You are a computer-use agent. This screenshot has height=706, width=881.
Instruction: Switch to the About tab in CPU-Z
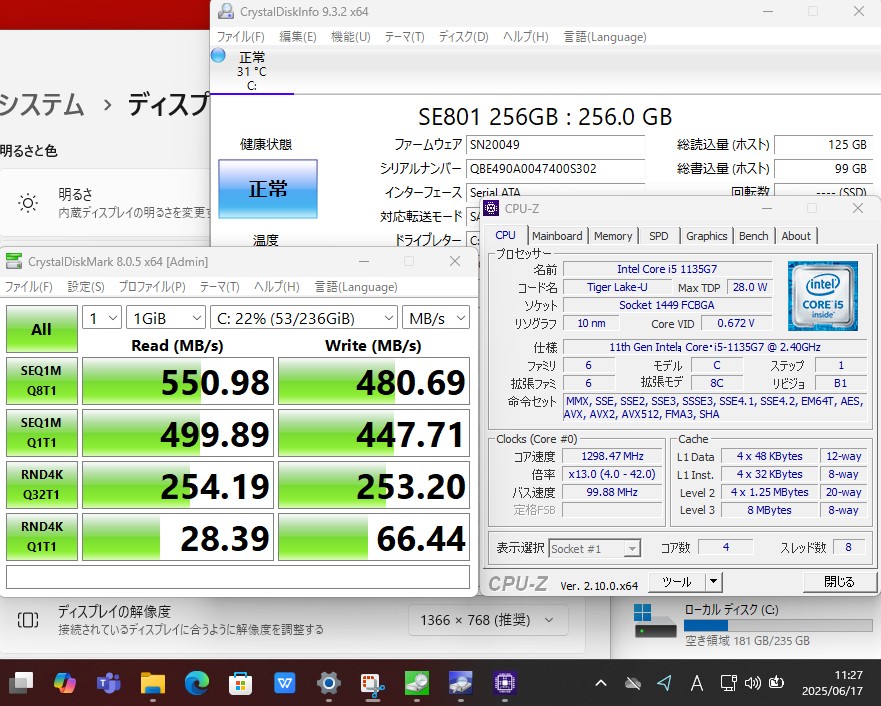tap(796, 236)
